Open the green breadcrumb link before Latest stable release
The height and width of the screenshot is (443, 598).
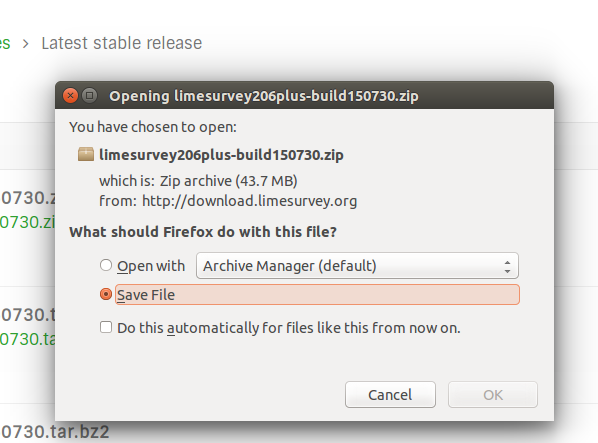5,43
